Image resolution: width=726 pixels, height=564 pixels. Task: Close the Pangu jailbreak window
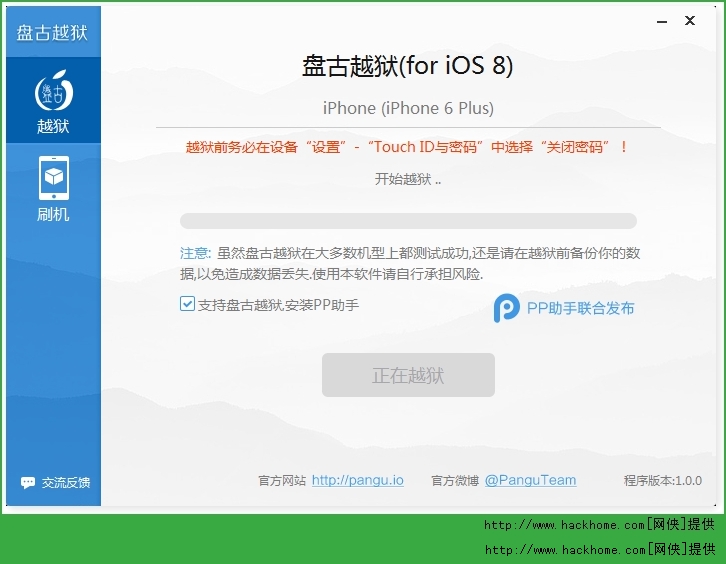point(690,20)
